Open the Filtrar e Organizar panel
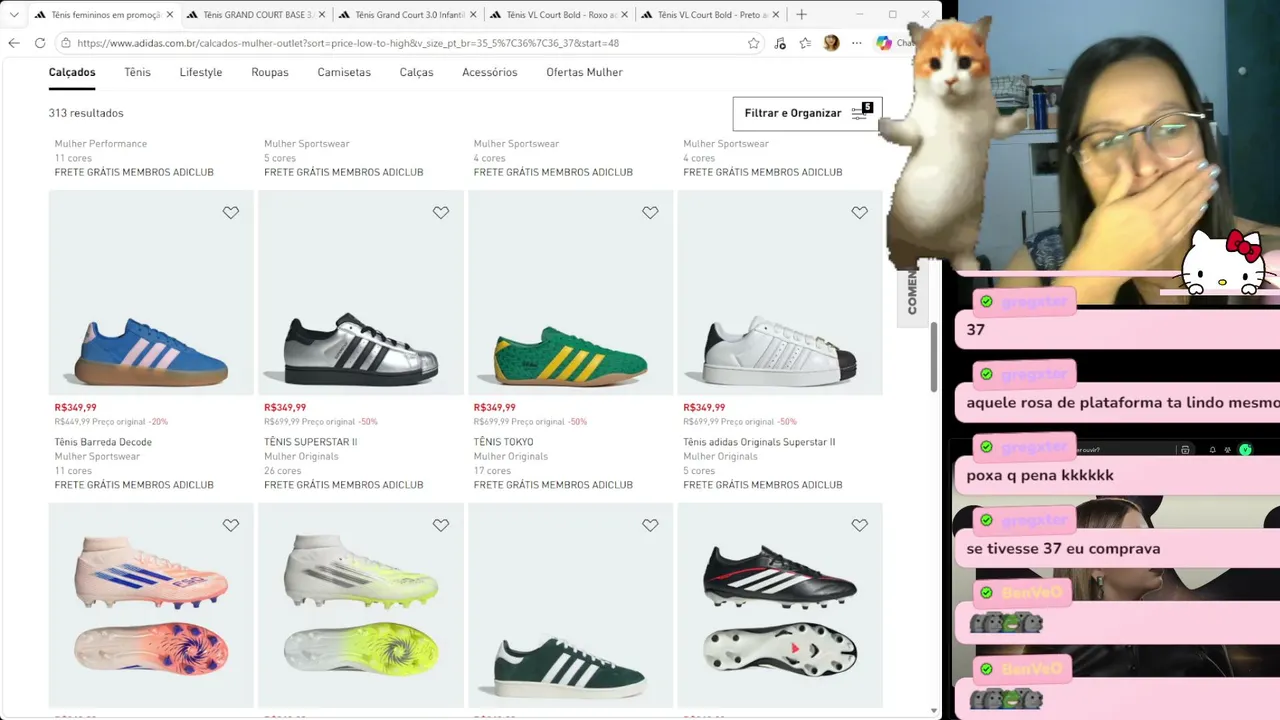 click(807, 113)
